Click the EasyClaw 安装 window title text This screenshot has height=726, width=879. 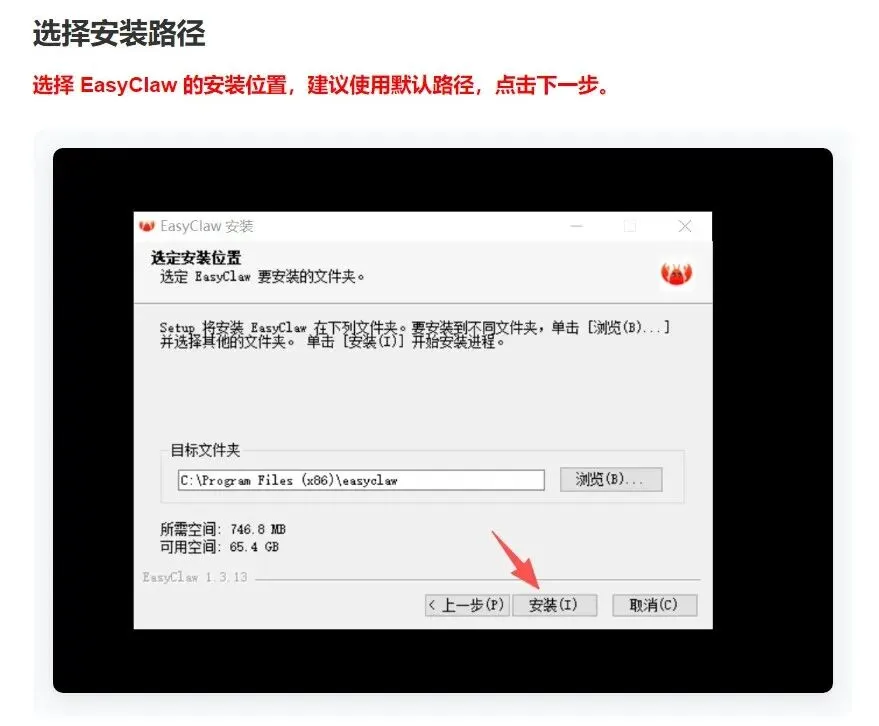(207, 226)
